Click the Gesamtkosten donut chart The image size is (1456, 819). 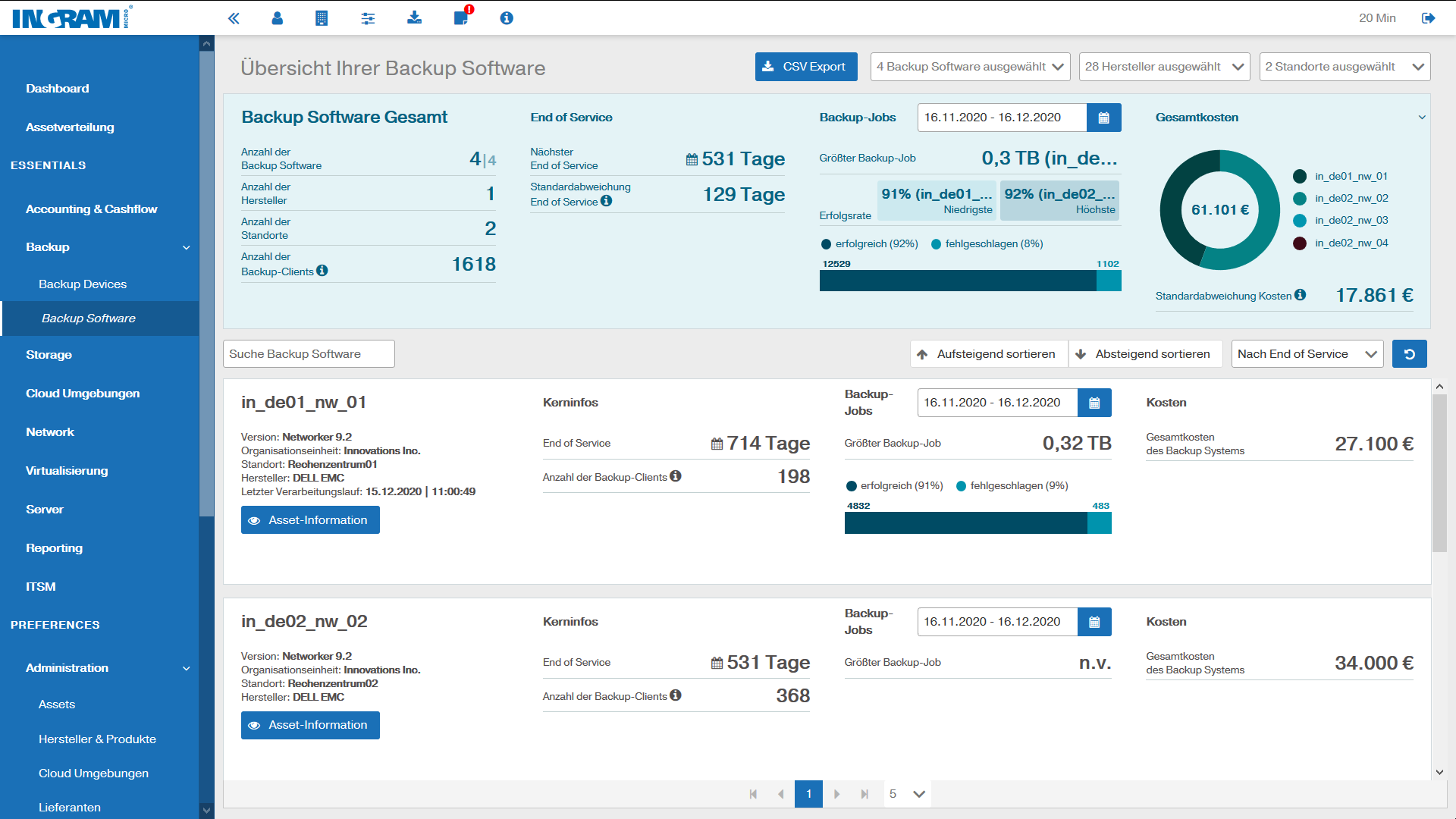[x=1220, y=210]
